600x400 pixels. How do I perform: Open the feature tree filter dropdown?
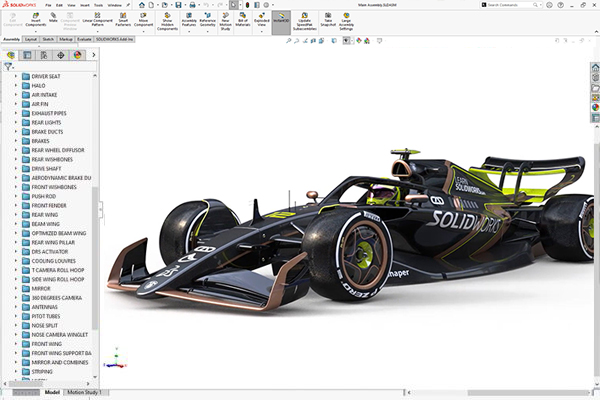[9, 66]
